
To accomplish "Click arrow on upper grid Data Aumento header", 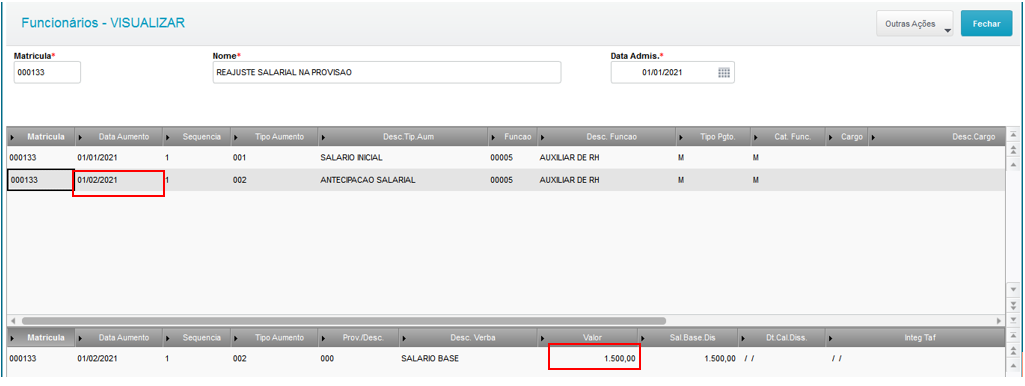I will pos(80,137).
